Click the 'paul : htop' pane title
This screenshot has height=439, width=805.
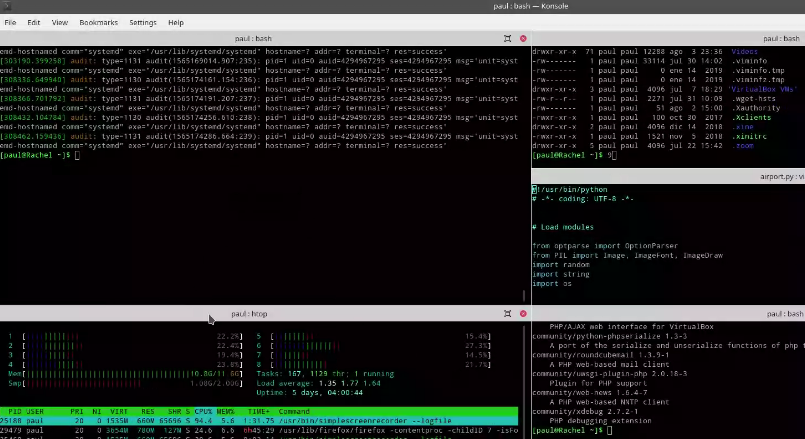[x=249, y=314]
